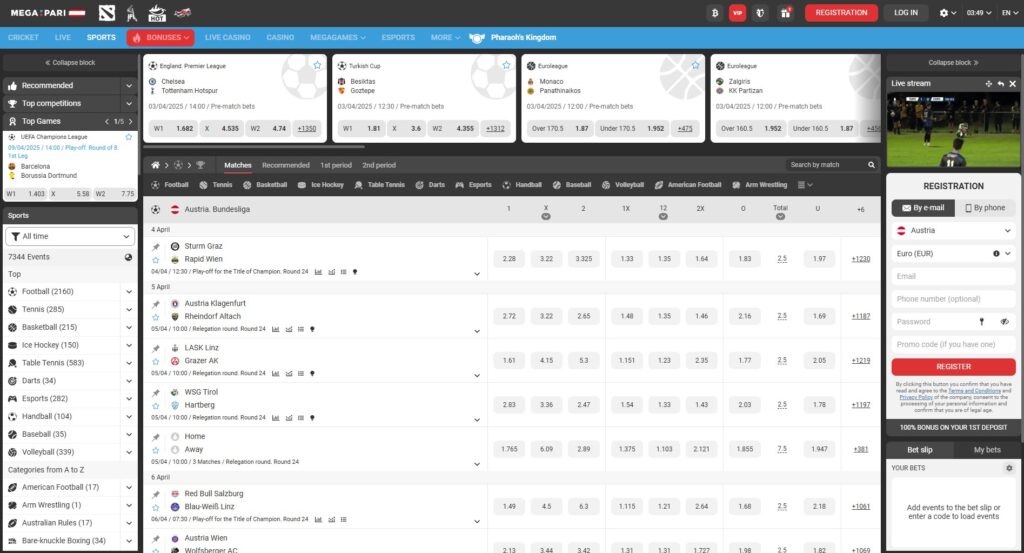Open the Dota 2 esports icon in header

tap(106, 12)
